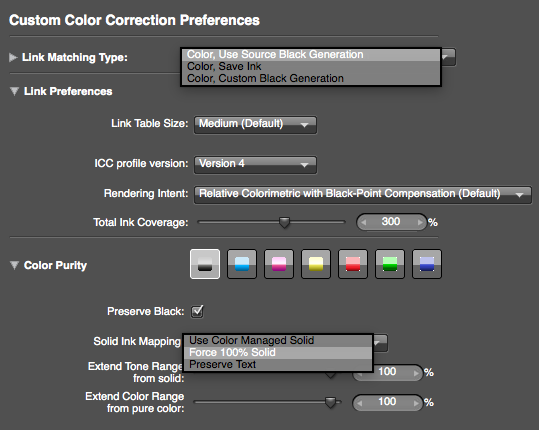Image resolution: width=539 pixels, height=430 pixels.
Task: Open the Link Table Size dropdown
Action: click(x=255, y=124)
